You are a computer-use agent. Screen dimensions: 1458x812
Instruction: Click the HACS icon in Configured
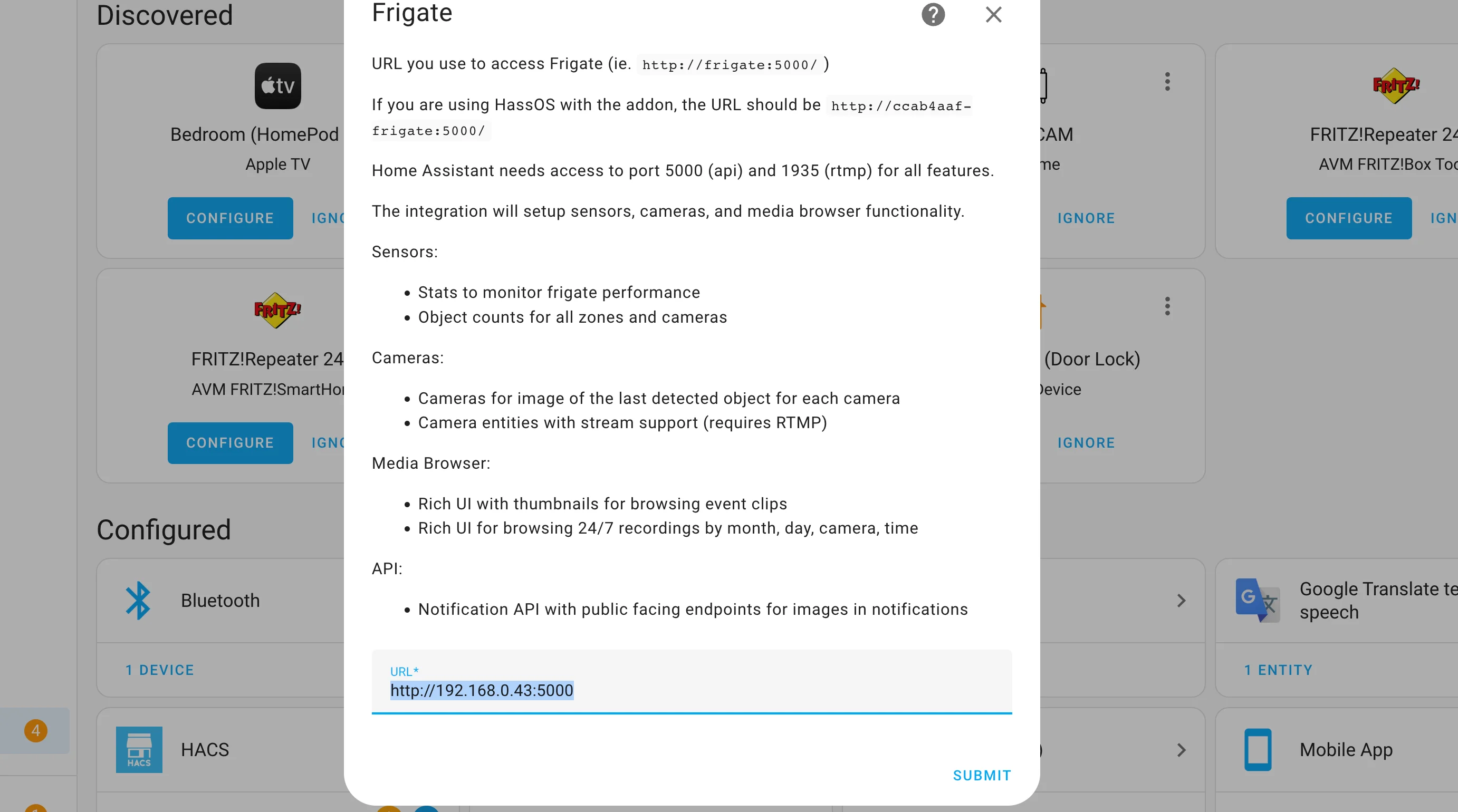[x=139, y=749]
